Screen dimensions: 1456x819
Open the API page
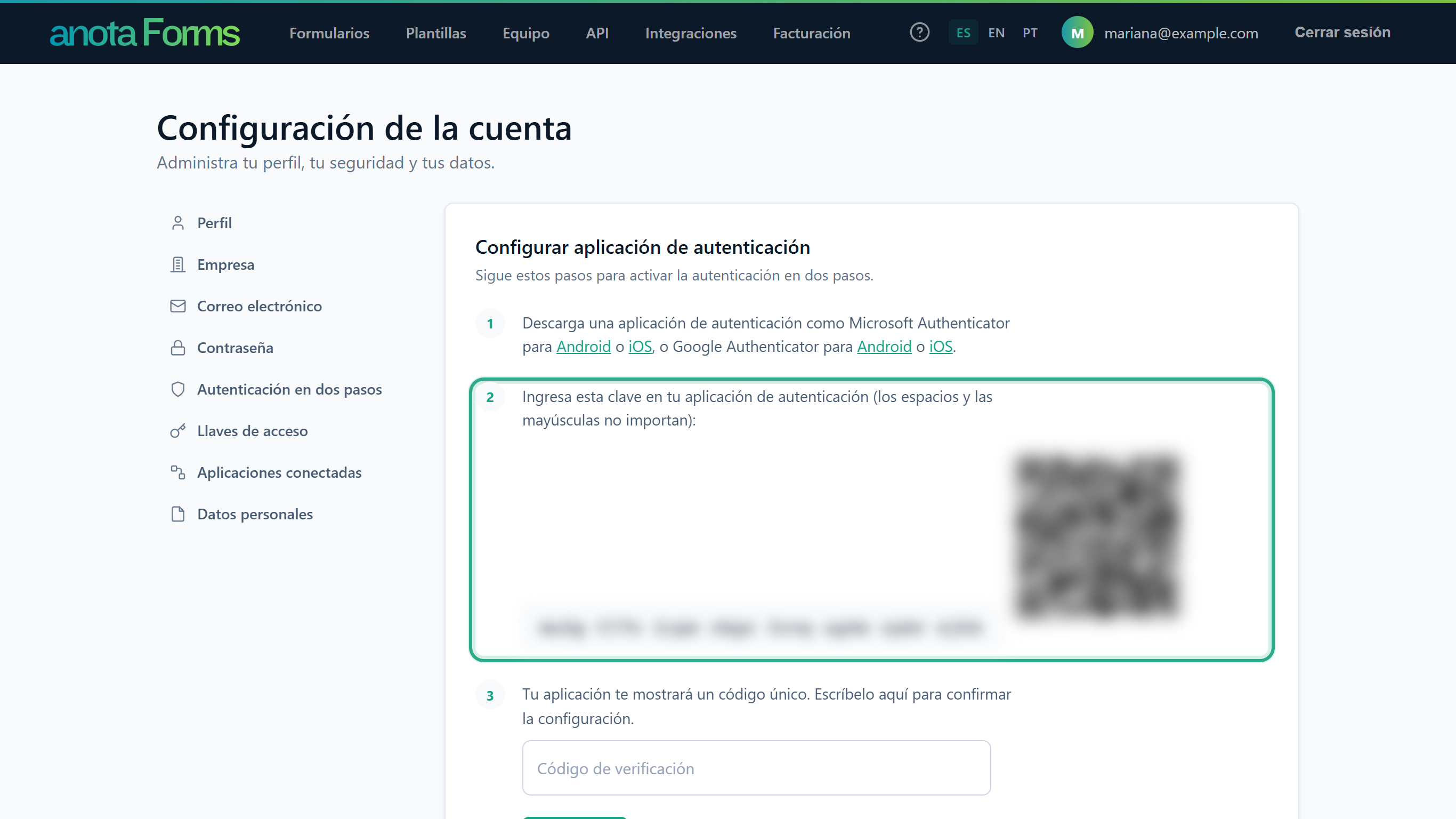[597, 33]
